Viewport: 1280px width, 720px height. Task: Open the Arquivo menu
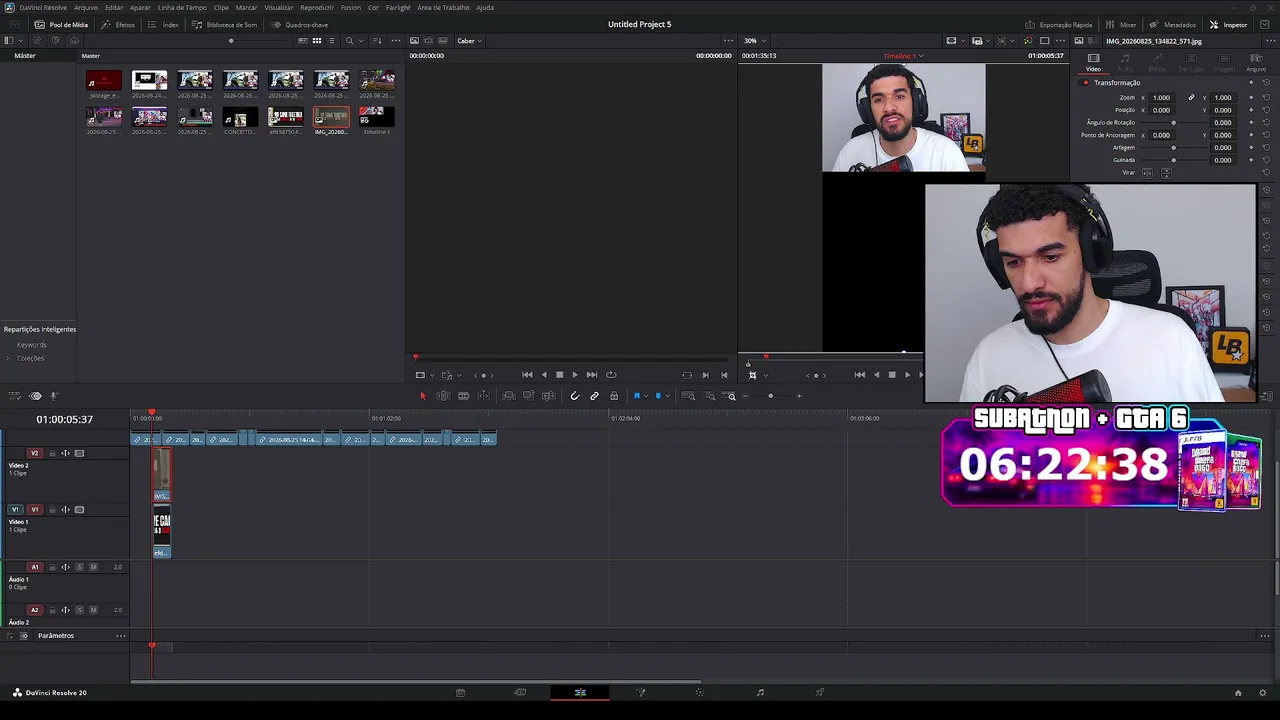86,7
